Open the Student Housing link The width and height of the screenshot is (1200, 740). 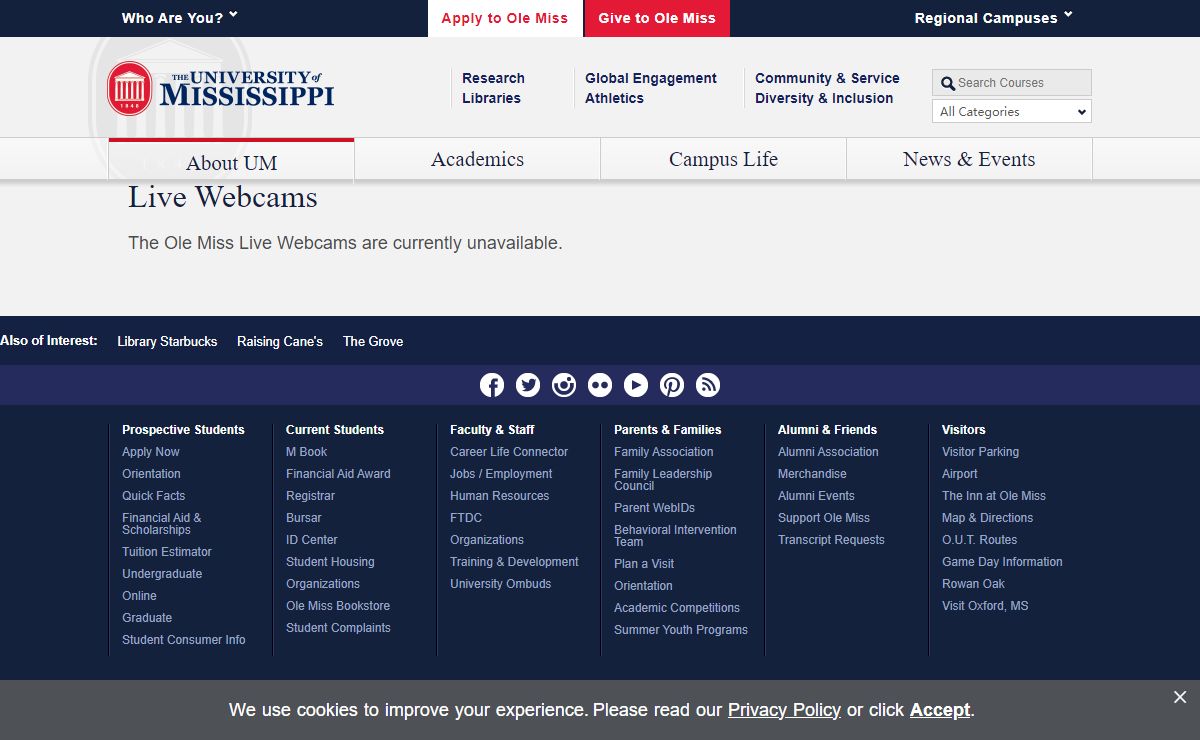pos(330,562)
